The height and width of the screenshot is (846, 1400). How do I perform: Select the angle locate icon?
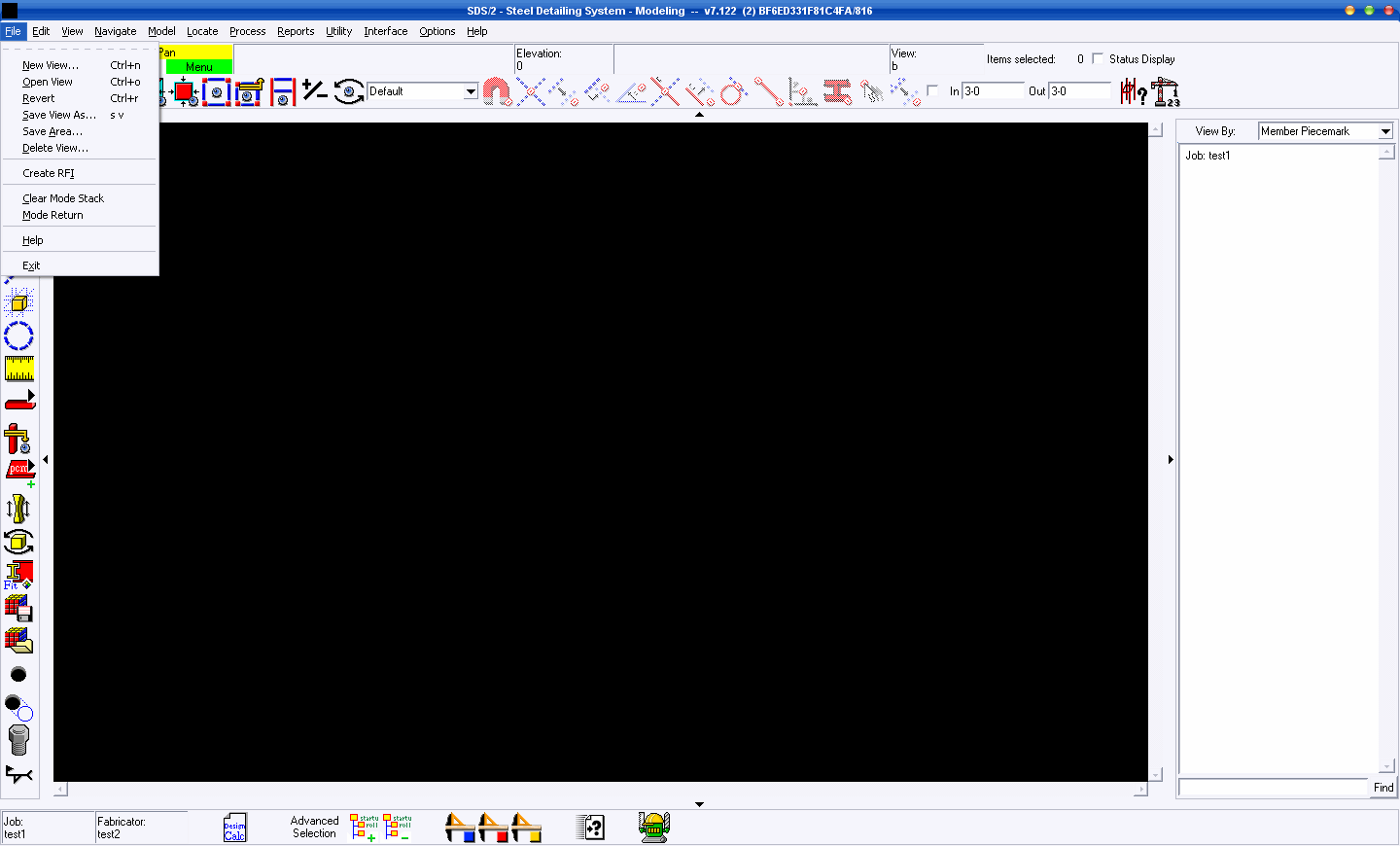coord(632,91)
